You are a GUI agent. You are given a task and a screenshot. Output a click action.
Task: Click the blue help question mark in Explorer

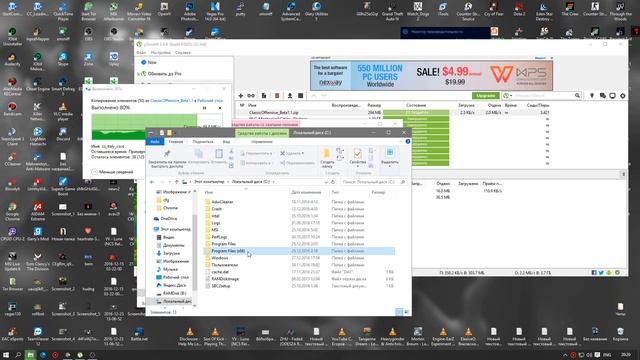pos(408,141)
